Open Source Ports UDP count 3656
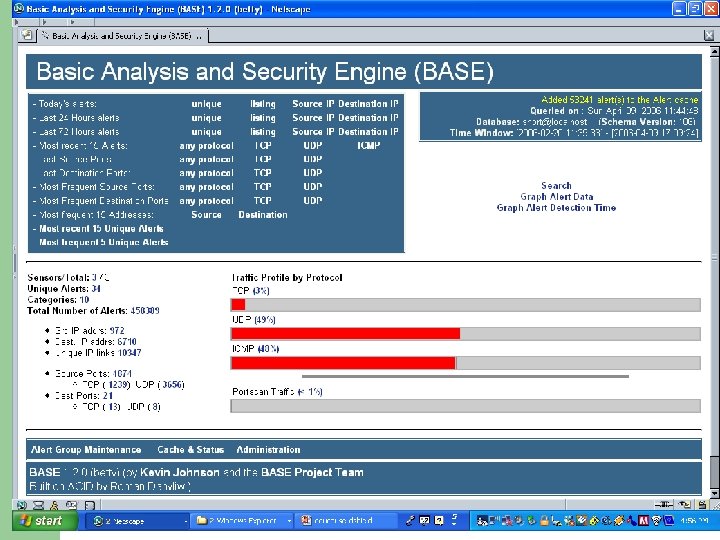The width and height of the screenshot is (720, 540). 171,384
